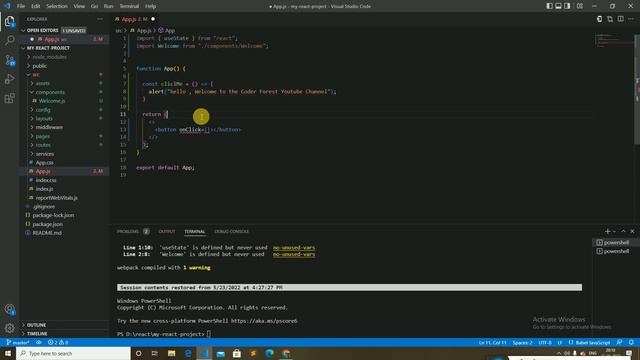Open the Edit menu
This screenshot has width=640, height=360.
coord(36,6)
